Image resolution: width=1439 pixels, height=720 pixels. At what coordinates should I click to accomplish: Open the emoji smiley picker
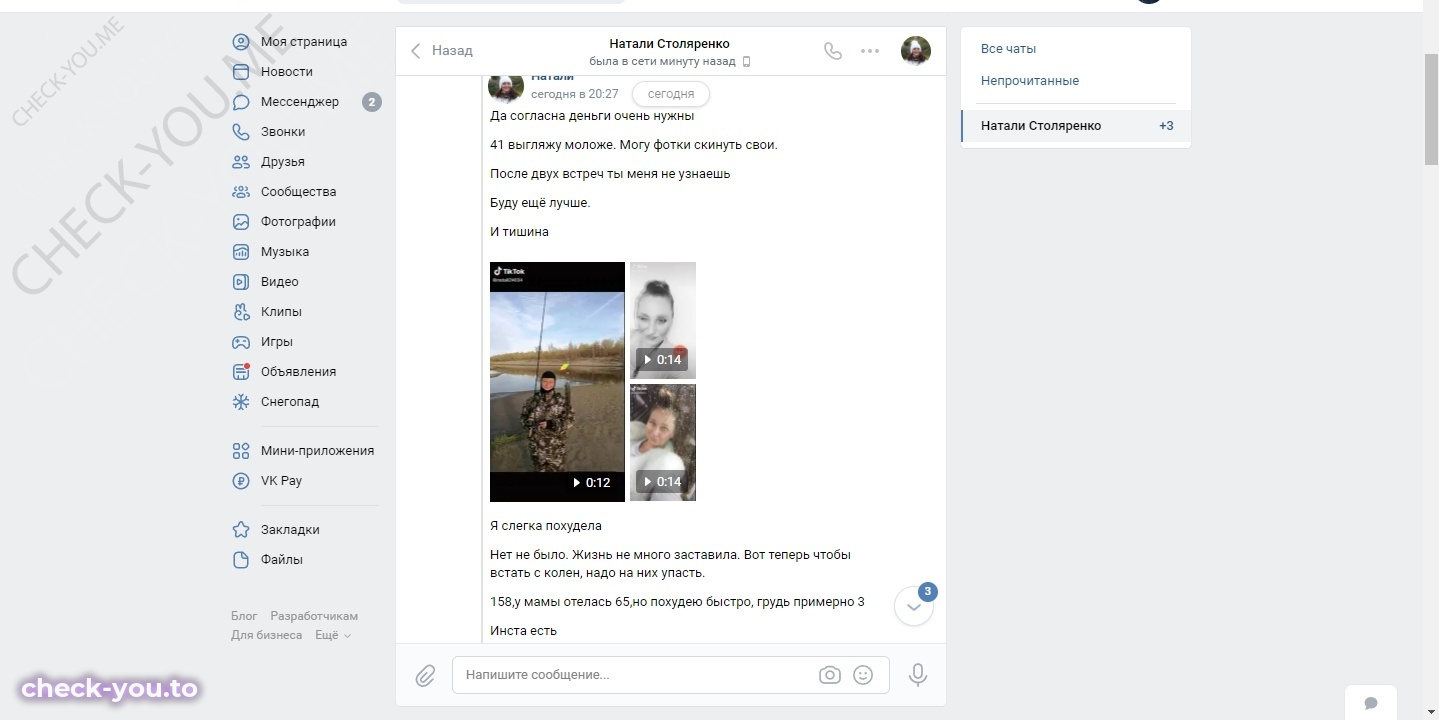863,675
